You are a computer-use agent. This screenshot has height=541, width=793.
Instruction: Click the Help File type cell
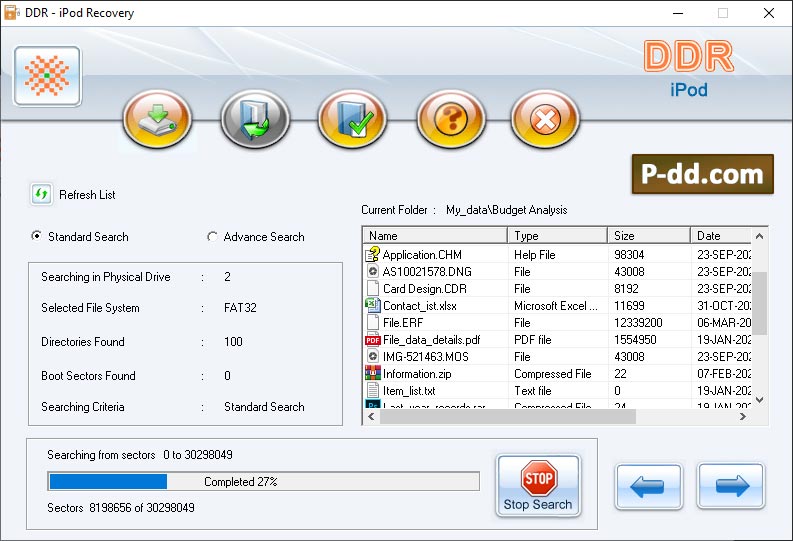click(x=535, y=255)
